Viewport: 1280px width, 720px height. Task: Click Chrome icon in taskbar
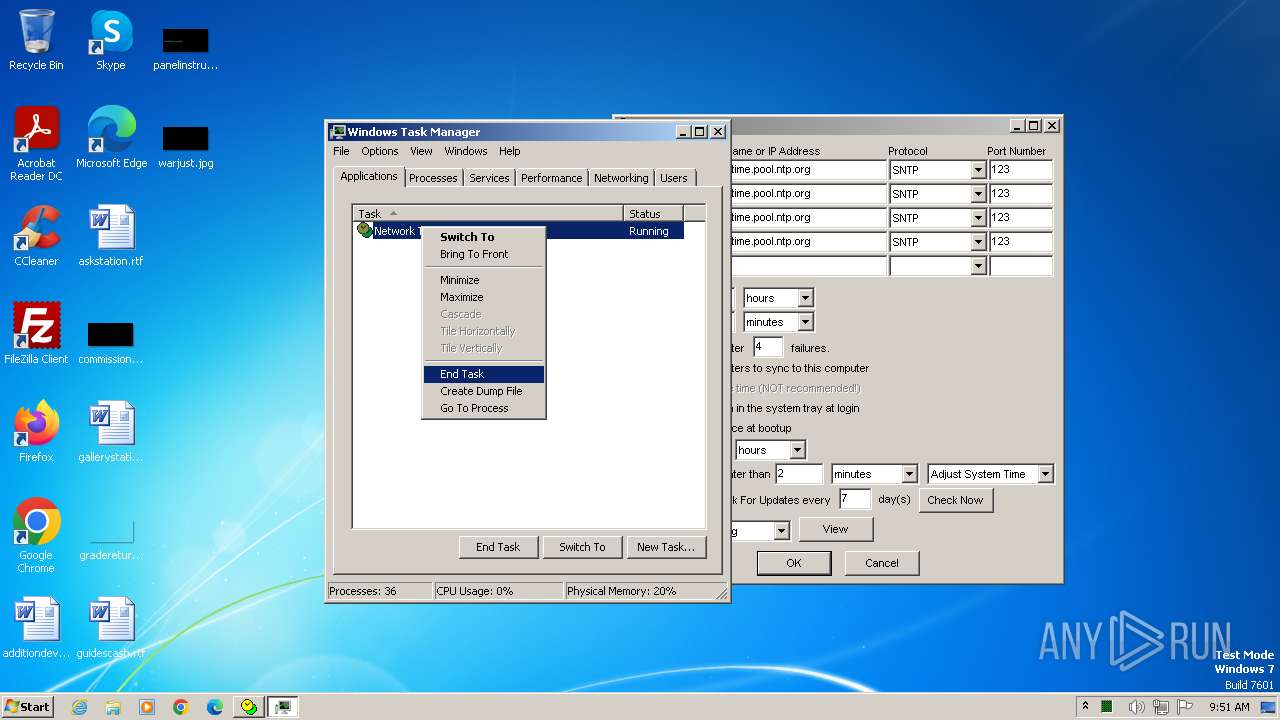click(x=181, y=707)
